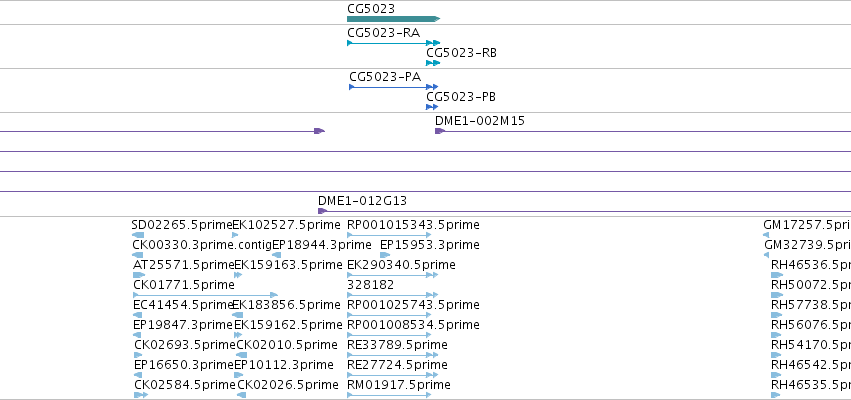Click the GM17257.5prime EST arrow
This screenshot has height=400, width=851.
pos(766,235)
